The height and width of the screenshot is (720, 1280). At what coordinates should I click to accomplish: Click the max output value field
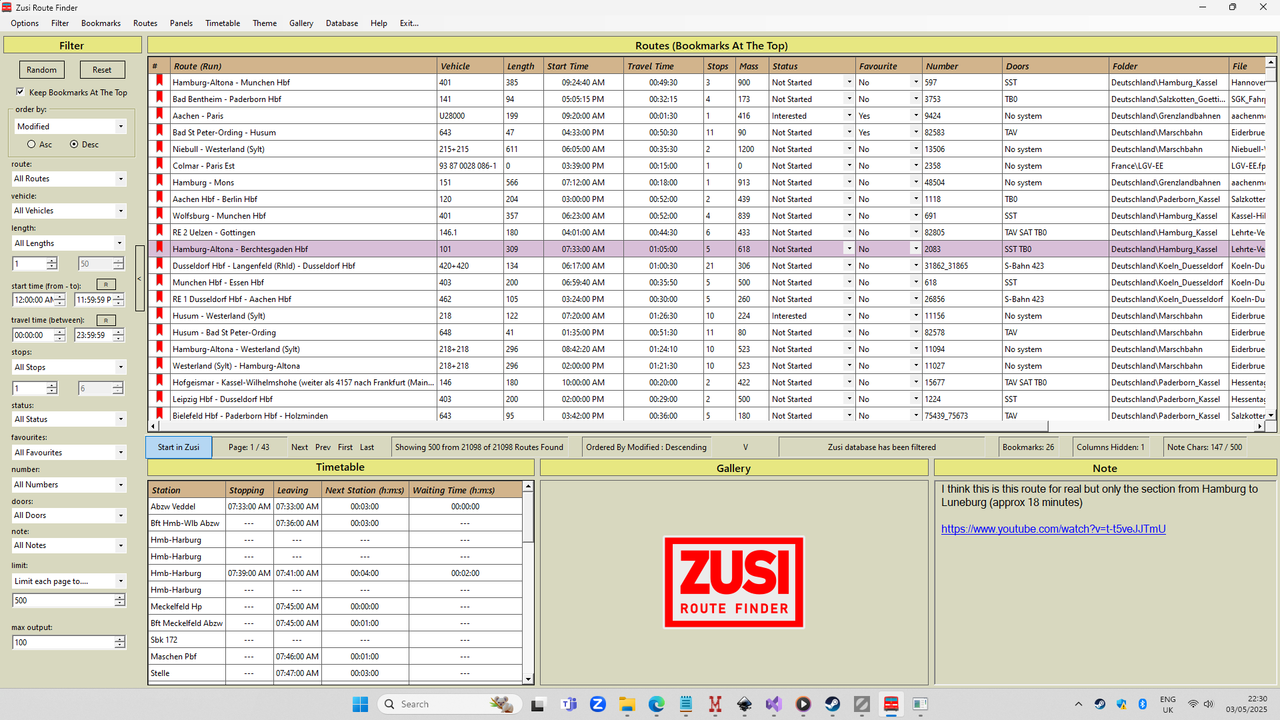[63, 642]
